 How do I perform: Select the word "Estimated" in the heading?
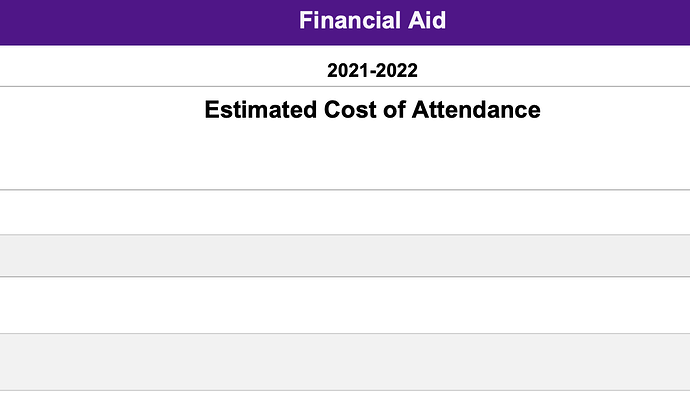(x=261, y=110)
